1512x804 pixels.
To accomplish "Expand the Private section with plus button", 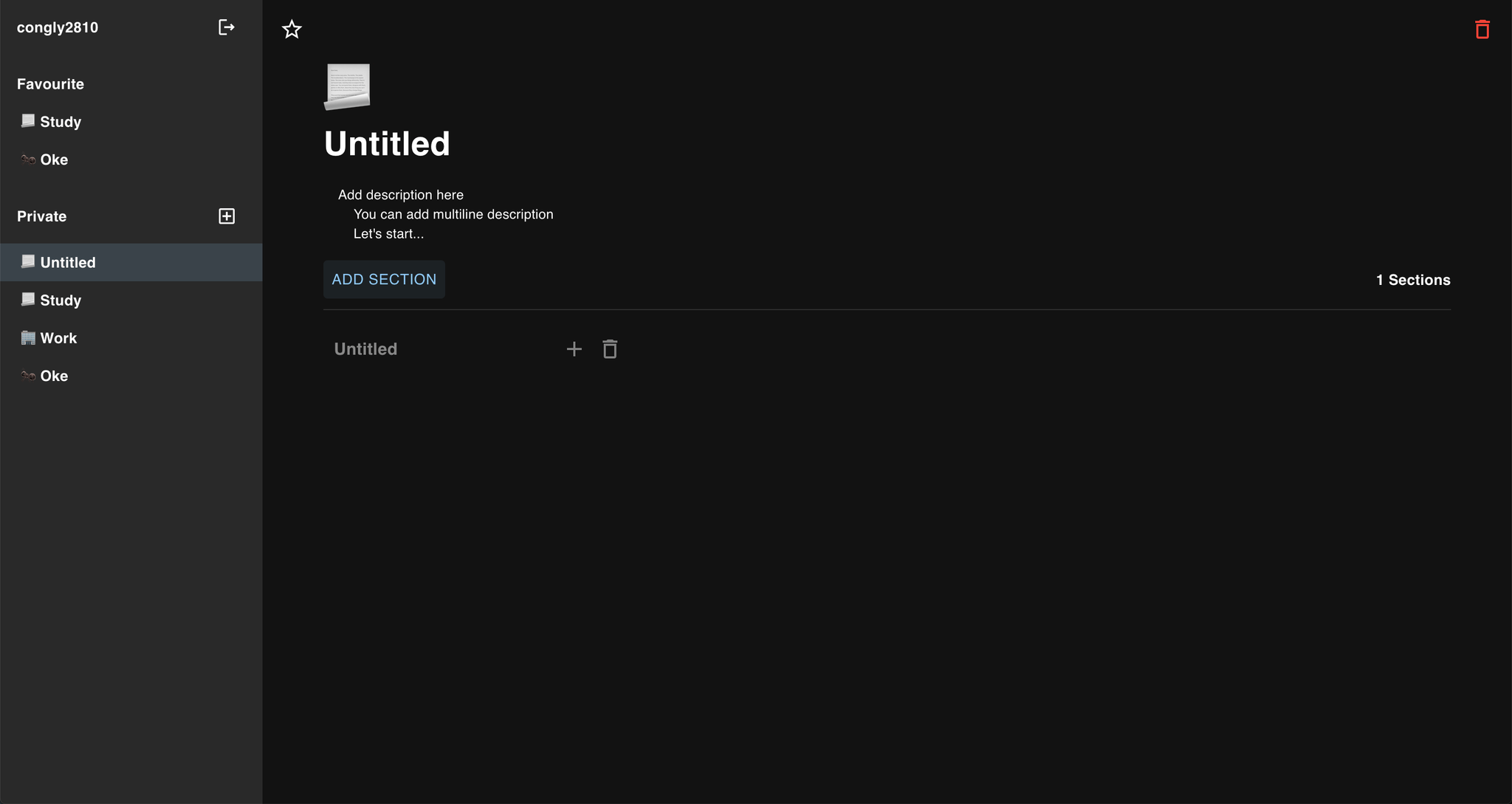I will click(x=227, y=216).
